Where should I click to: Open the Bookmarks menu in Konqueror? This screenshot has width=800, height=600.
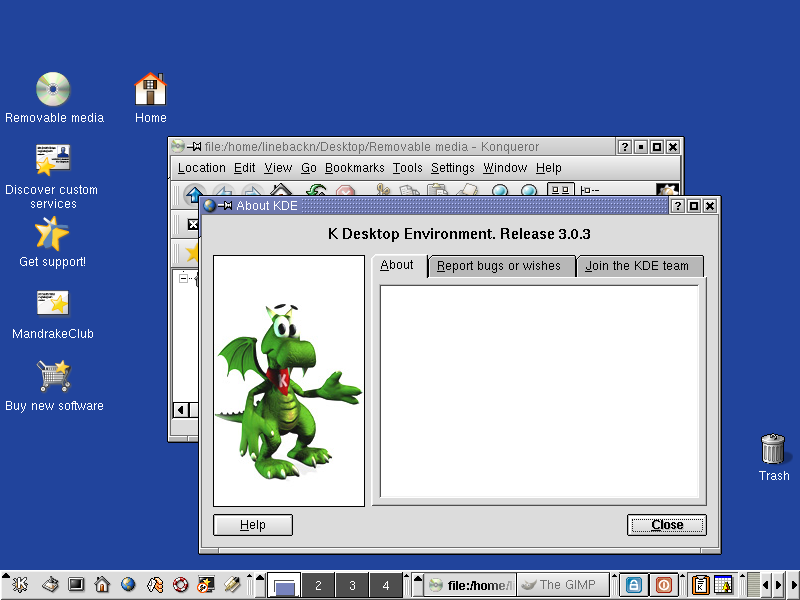pos(354,168)
